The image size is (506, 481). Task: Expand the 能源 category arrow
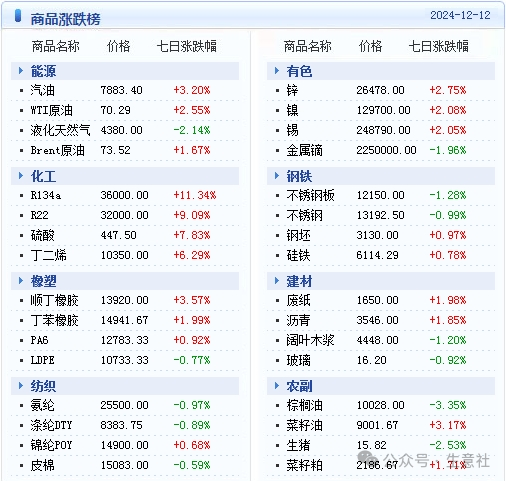pyautogui.click(x=21, y=71)
